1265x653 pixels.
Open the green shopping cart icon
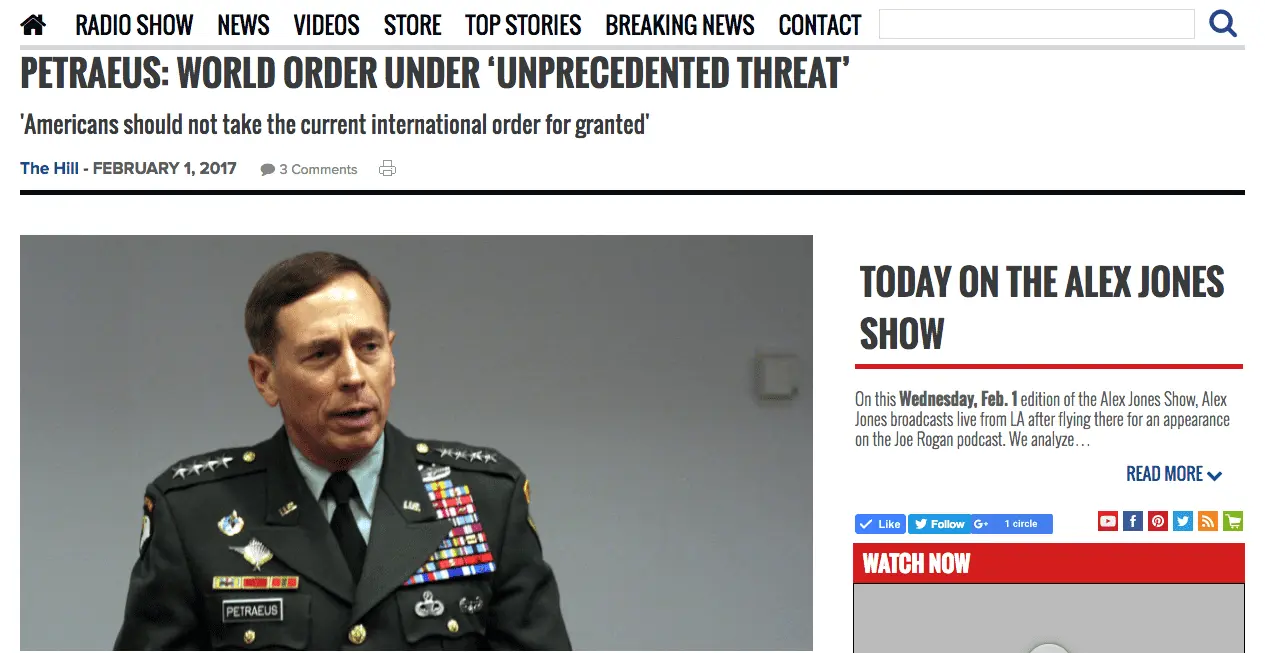coord(1233,521)
